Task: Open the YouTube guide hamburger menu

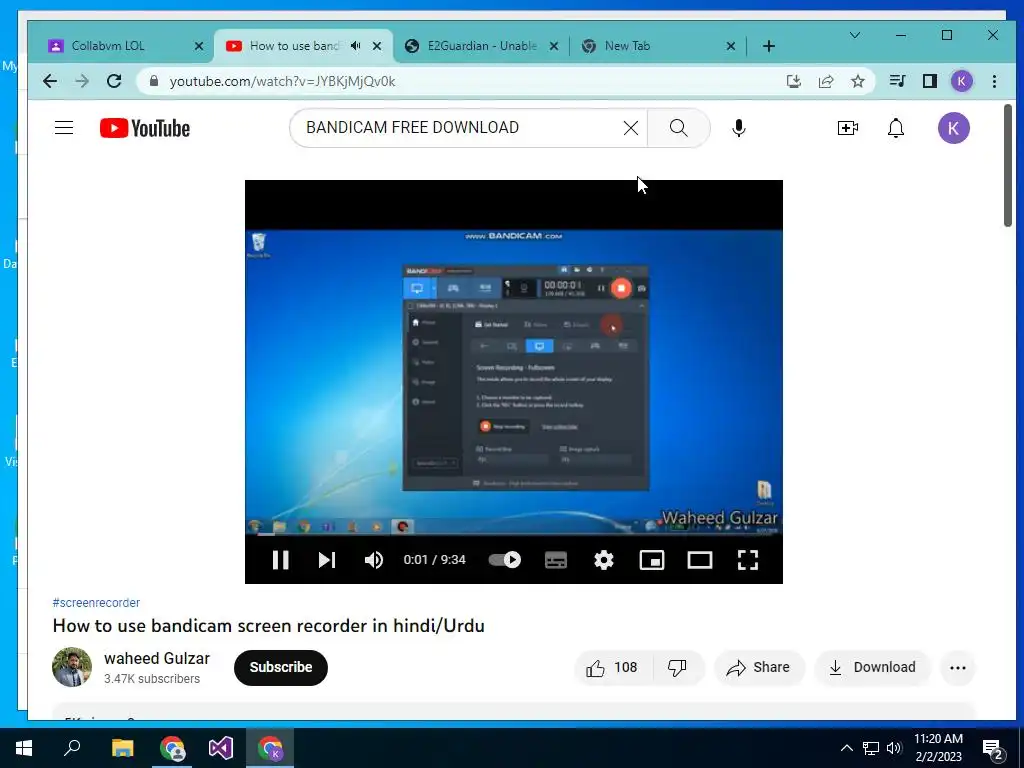Action: [x=64, y=128]
